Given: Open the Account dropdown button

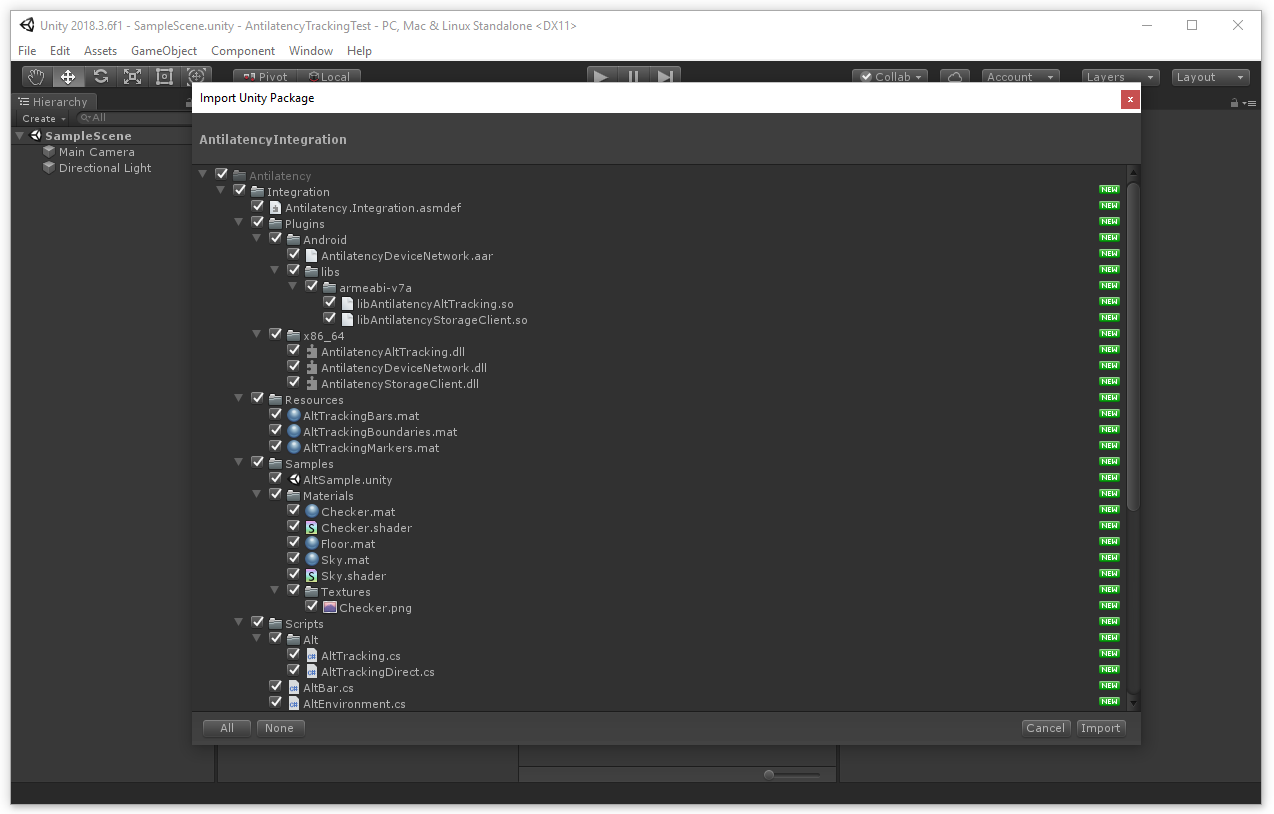Looking at the screenshot, I should tap(1020, 77).
